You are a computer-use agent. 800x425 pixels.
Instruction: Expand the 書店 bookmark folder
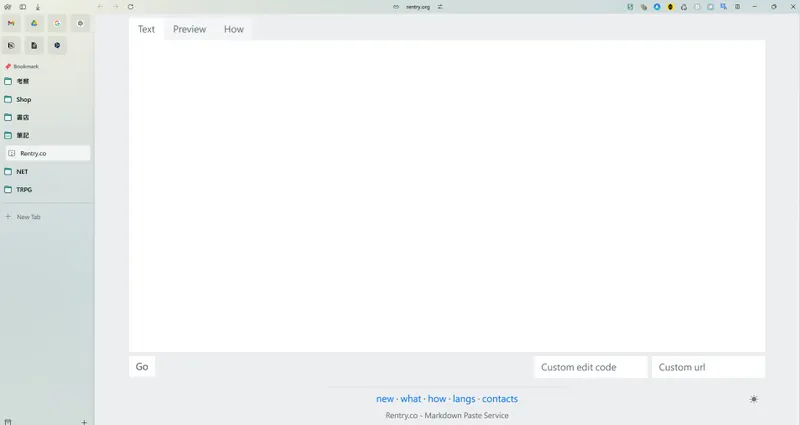point(47,117)
